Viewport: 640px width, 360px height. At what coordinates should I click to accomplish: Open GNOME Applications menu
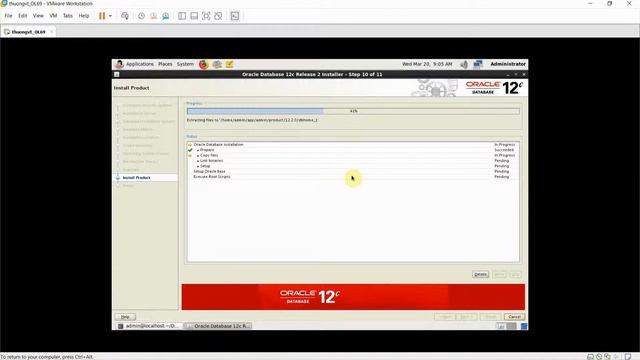click(139, 64)
